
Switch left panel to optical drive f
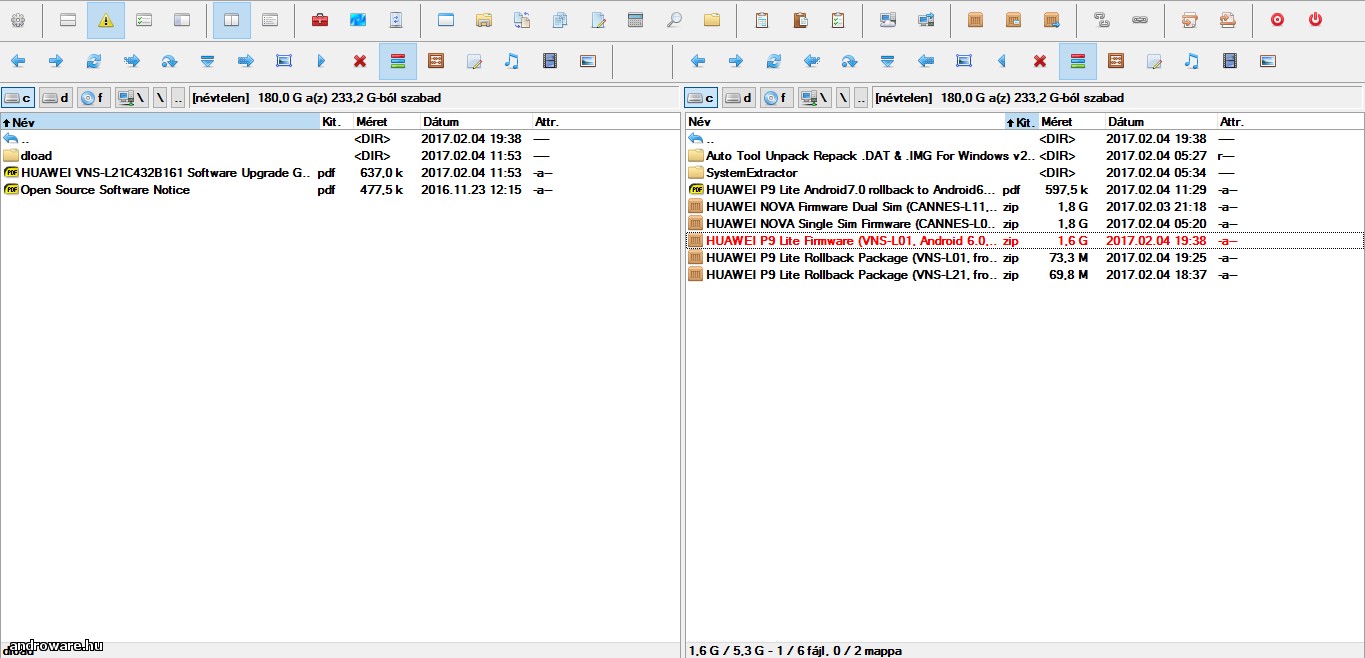(93, 98)
